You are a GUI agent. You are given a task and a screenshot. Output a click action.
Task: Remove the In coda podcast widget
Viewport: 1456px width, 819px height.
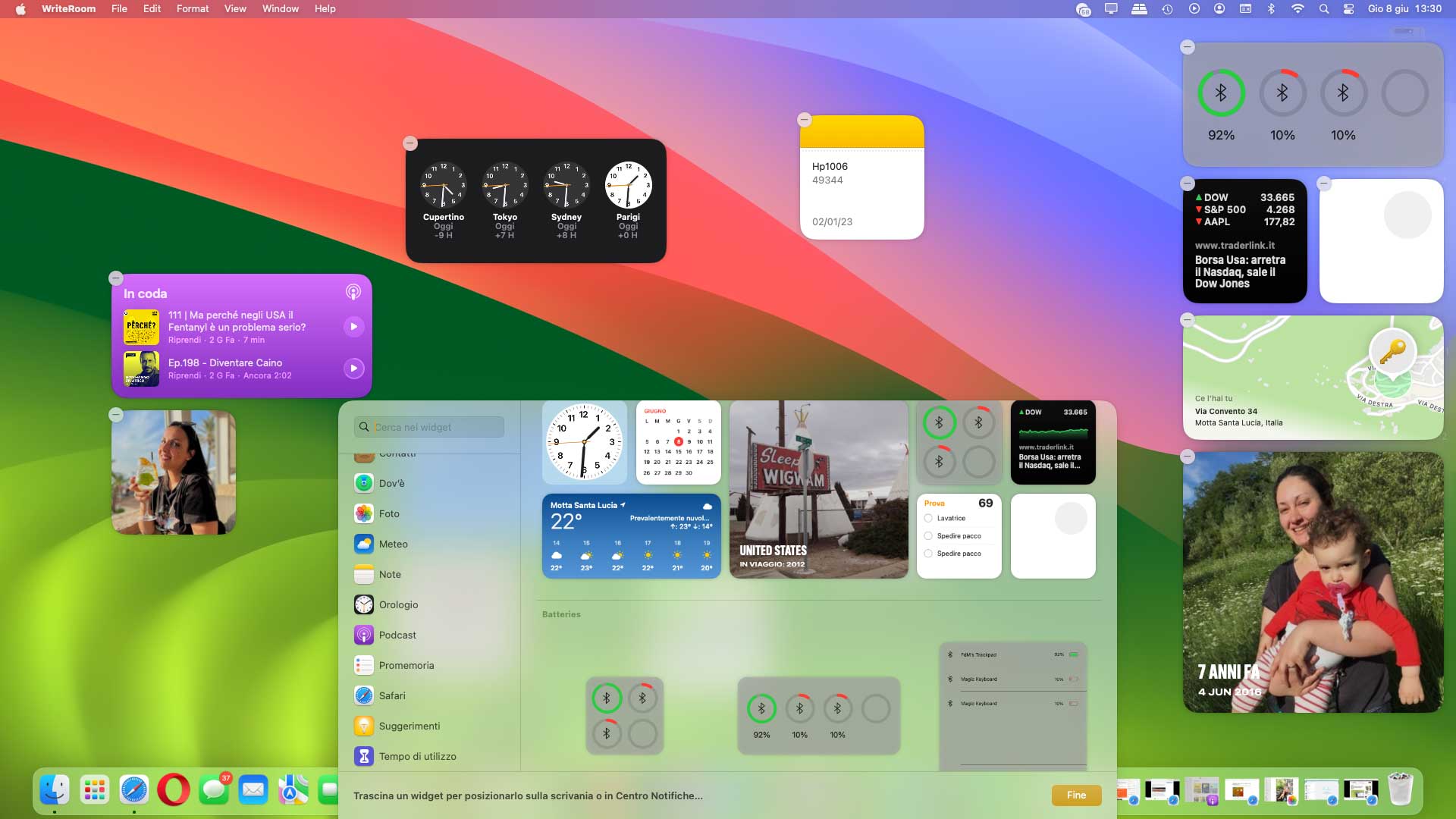pyautogui.click(x=116, y=278)
